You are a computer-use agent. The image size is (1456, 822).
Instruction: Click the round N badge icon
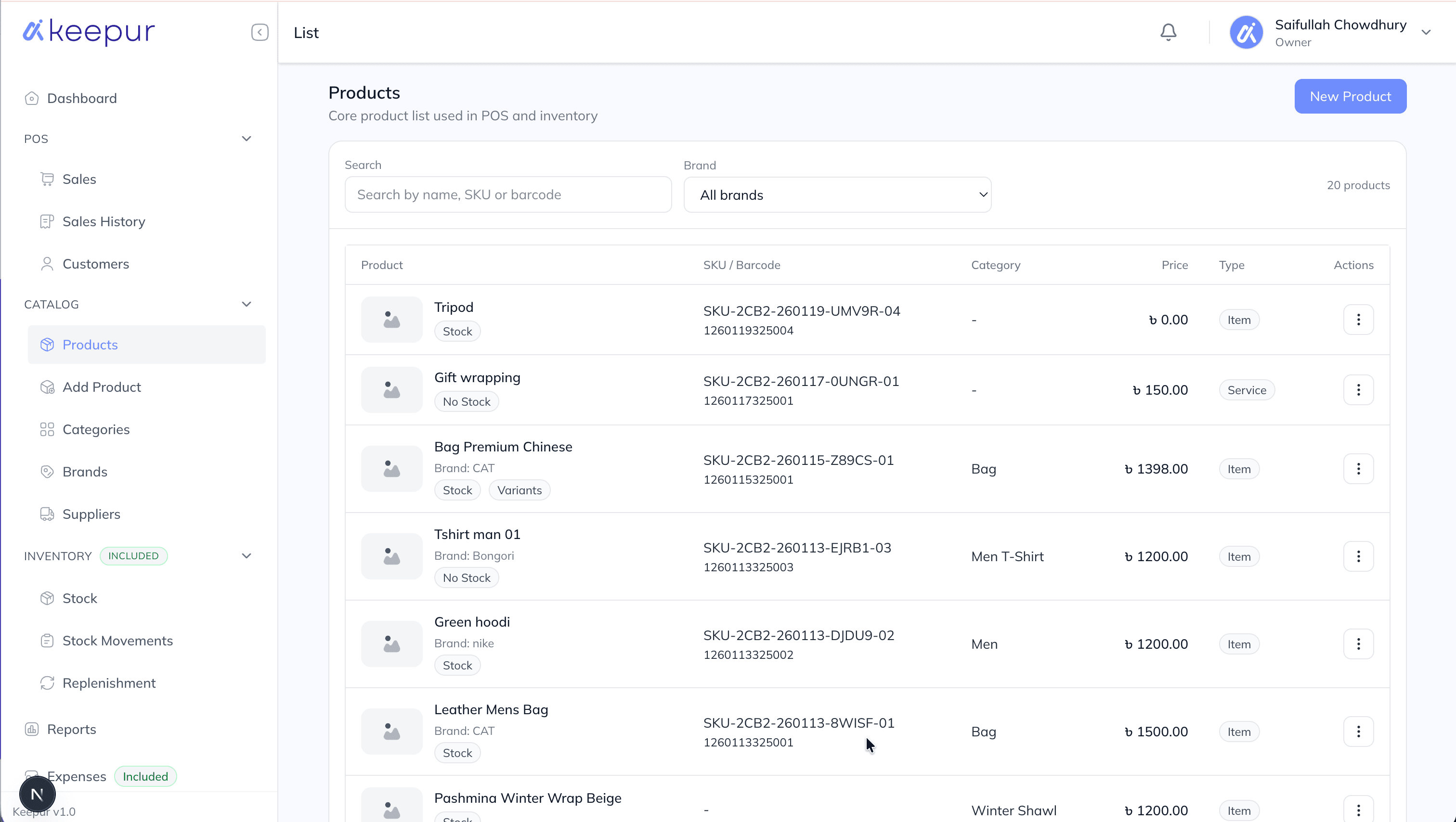pyautogui.click(x=37, y=794)
